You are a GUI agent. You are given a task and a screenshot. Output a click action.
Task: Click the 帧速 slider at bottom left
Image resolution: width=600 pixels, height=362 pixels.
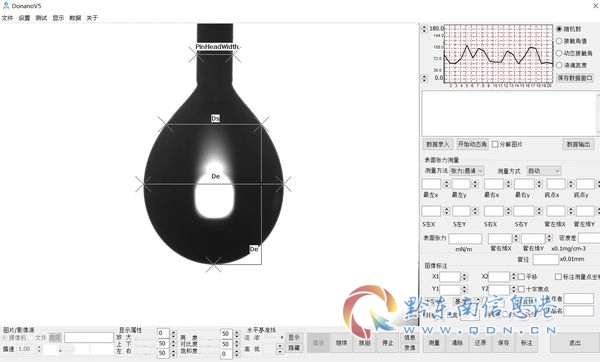(x=59, y=349)
